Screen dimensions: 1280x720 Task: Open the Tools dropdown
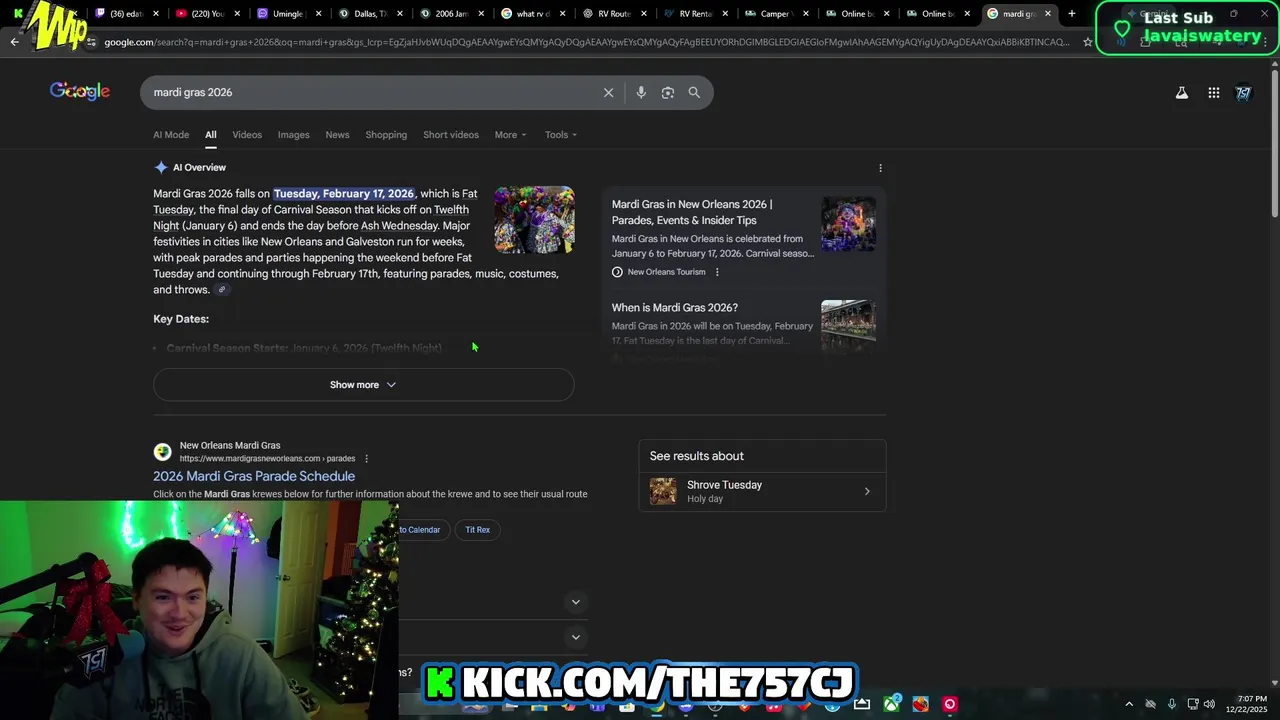click(561, 135)
